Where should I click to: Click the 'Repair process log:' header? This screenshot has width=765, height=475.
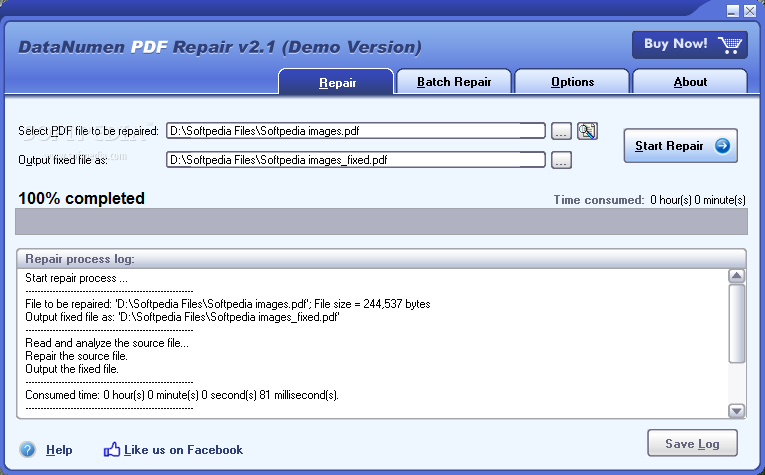[x=80, y=259]
